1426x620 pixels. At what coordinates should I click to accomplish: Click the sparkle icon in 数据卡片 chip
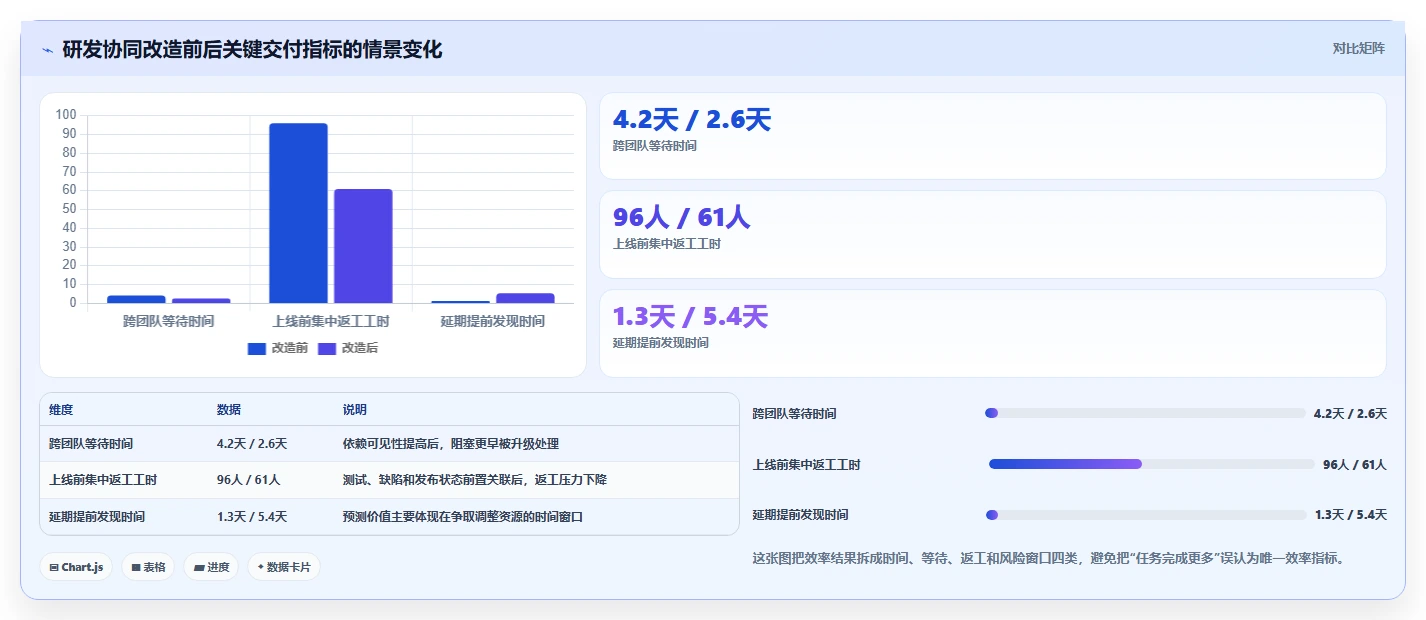[261, 567]
